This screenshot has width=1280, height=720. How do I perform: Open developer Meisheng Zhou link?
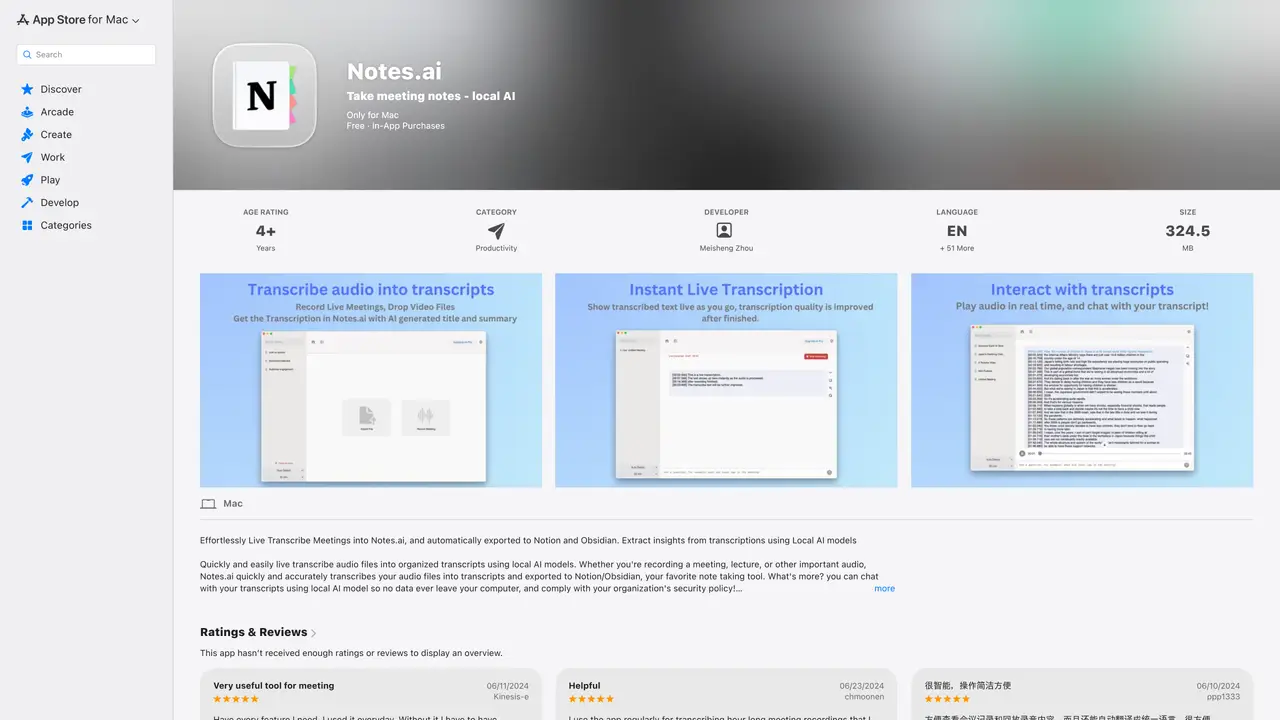726,248
